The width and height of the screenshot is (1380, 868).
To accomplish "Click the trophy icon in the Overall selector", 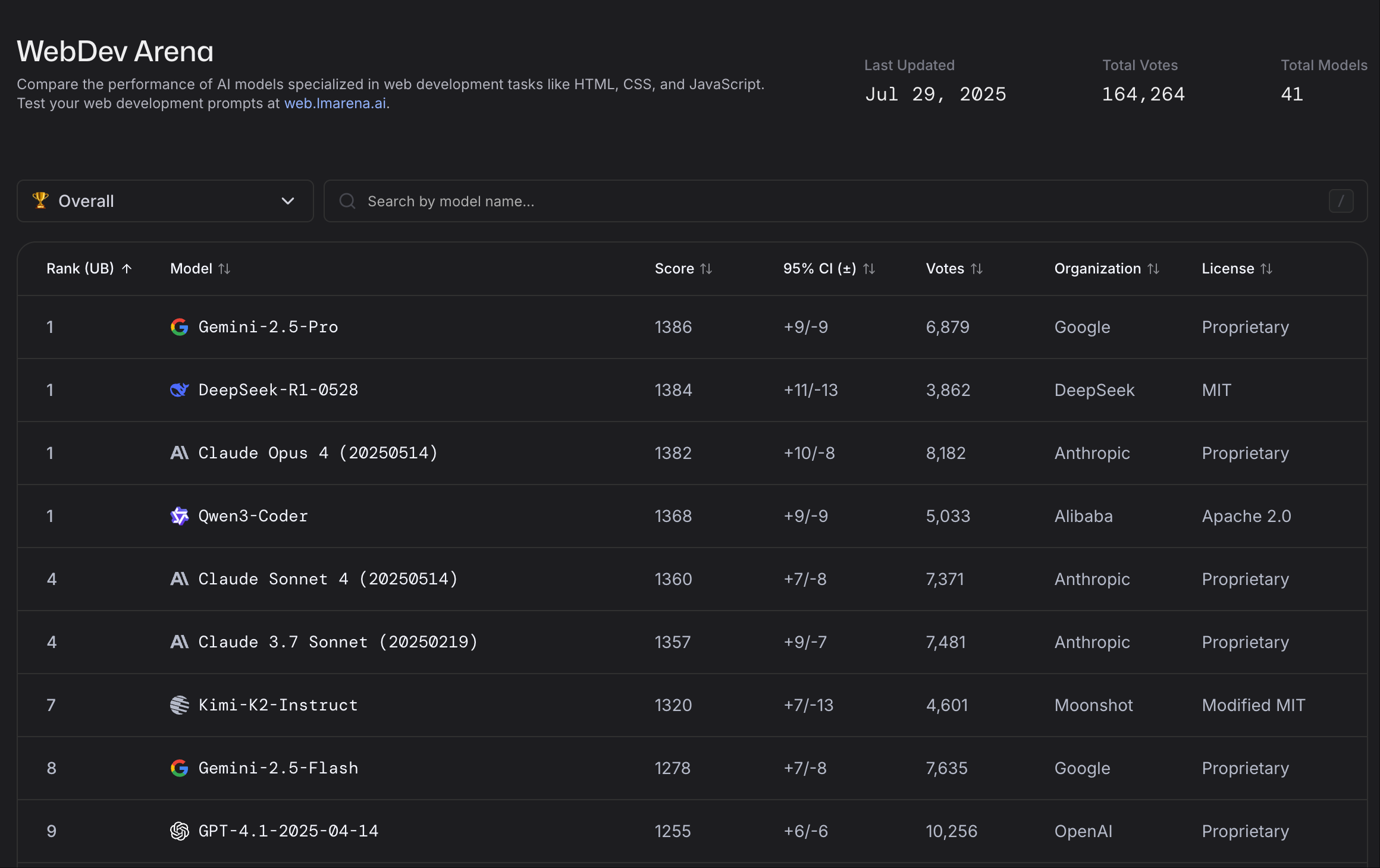I will coord(40,200).
